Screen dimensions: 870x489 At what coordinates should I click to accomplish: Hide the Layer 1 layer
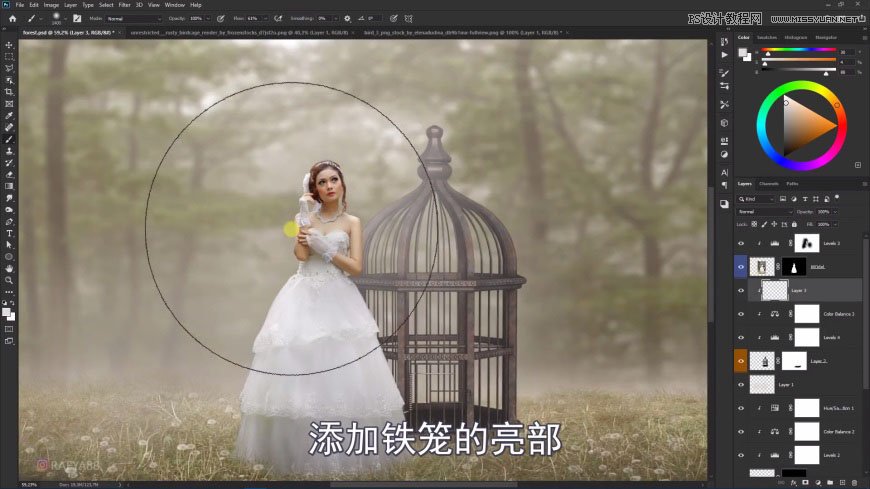coord(741,385)
